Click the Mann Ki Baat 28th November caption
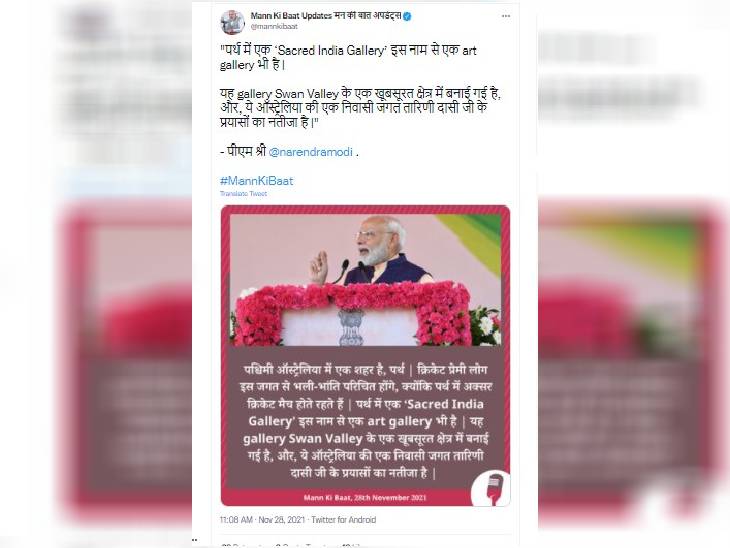This screenshot has width=730, height=548. click(365, 497)
